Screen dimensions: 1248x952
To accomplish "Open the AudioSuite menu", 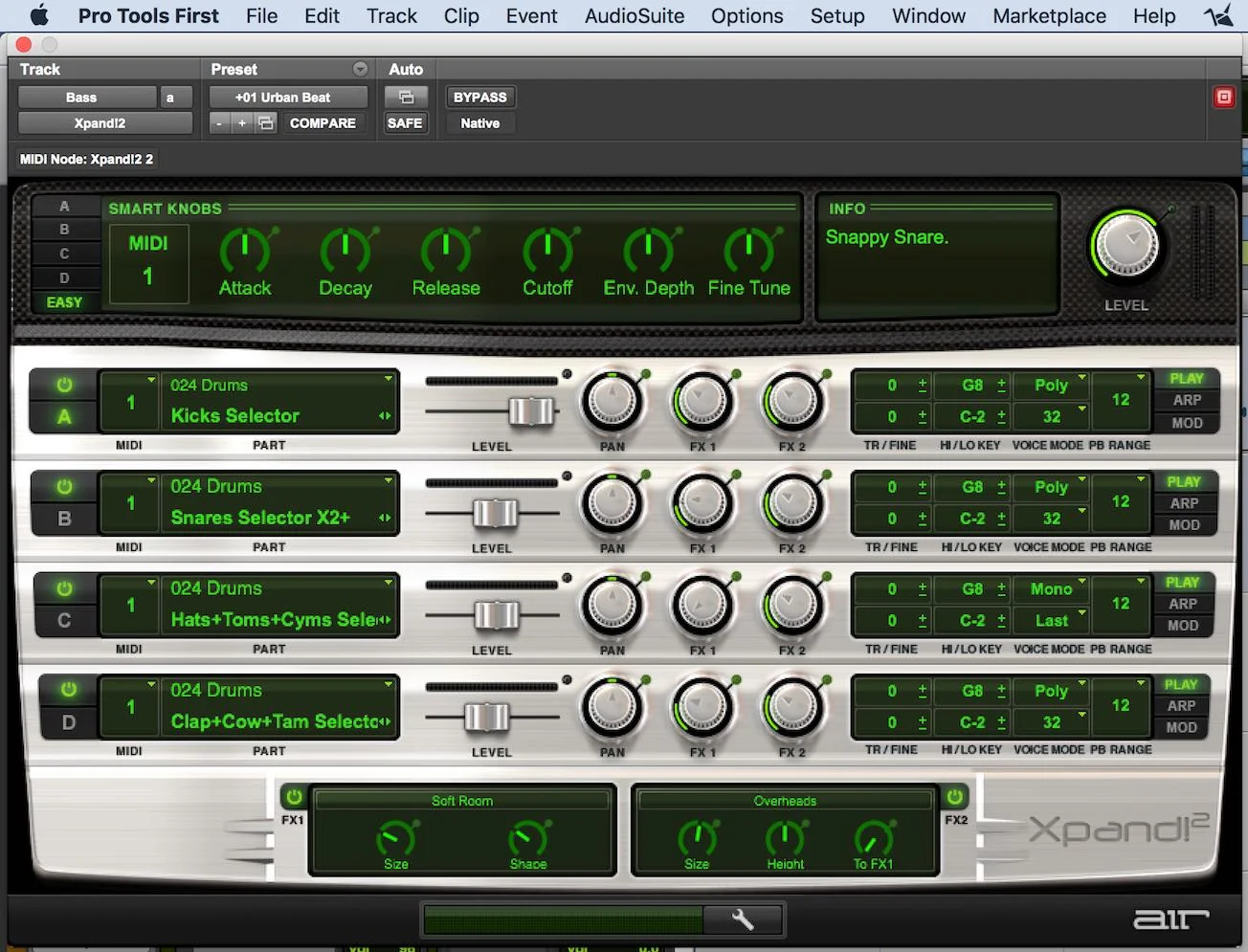I will coord(635,16).
